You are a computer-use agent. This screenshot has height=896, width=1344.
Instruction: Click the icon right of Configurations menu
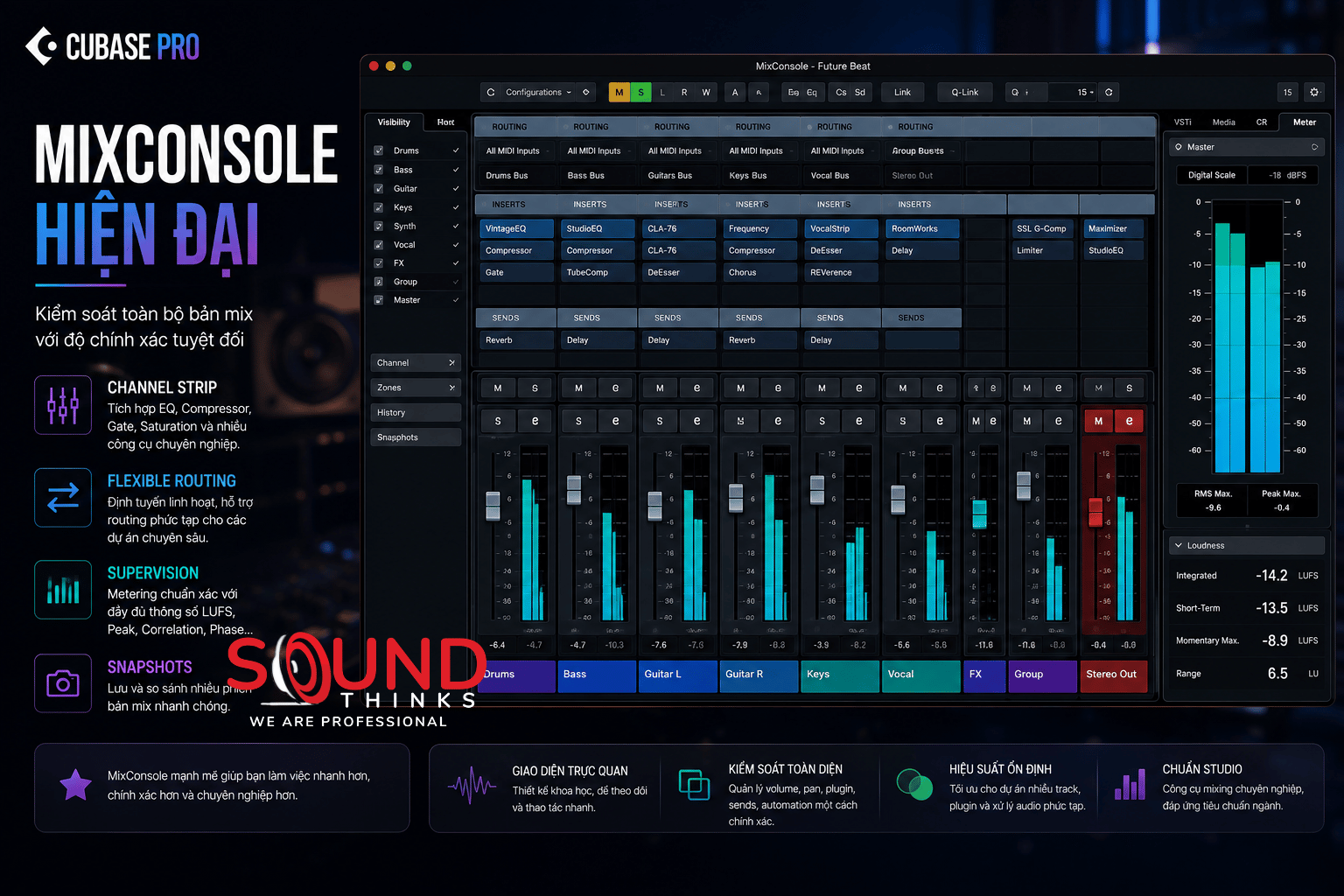(586, 92)
